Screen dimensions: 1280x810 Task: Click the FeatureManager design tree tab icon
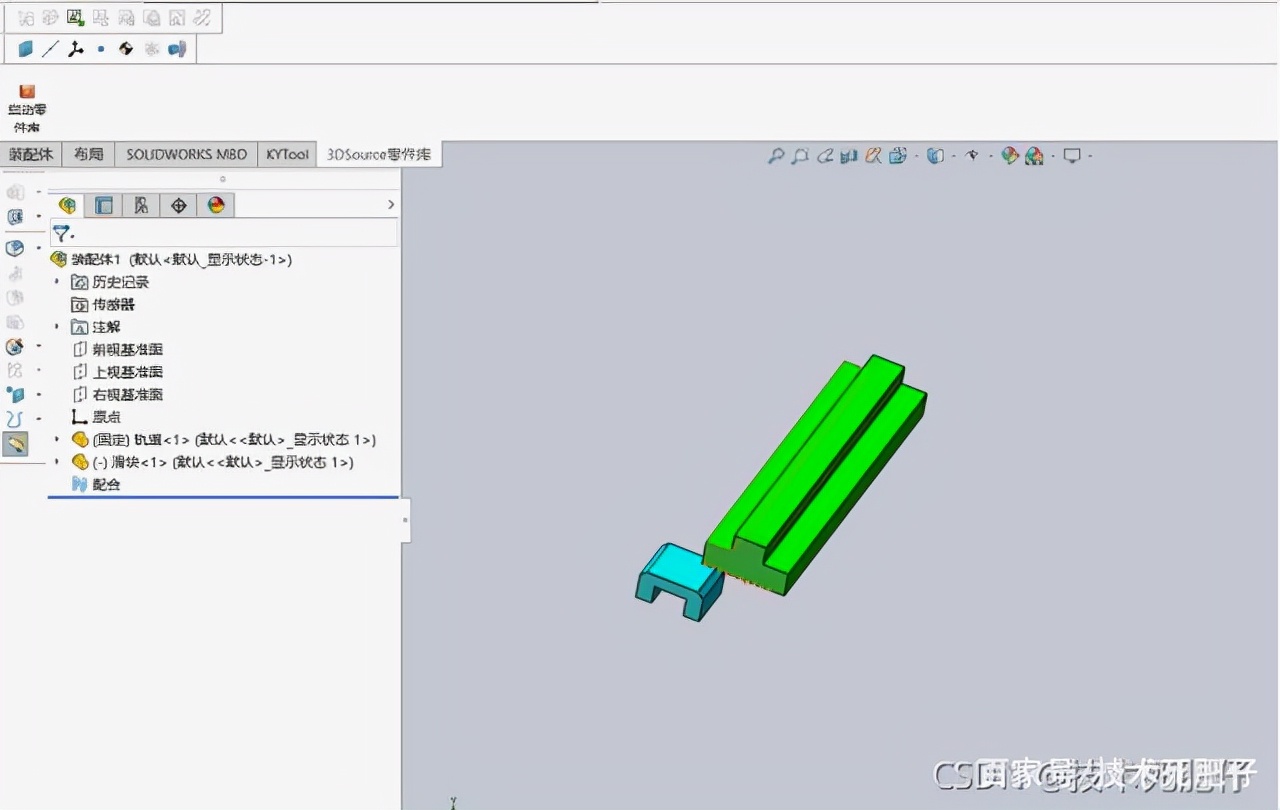click(68, 205)
